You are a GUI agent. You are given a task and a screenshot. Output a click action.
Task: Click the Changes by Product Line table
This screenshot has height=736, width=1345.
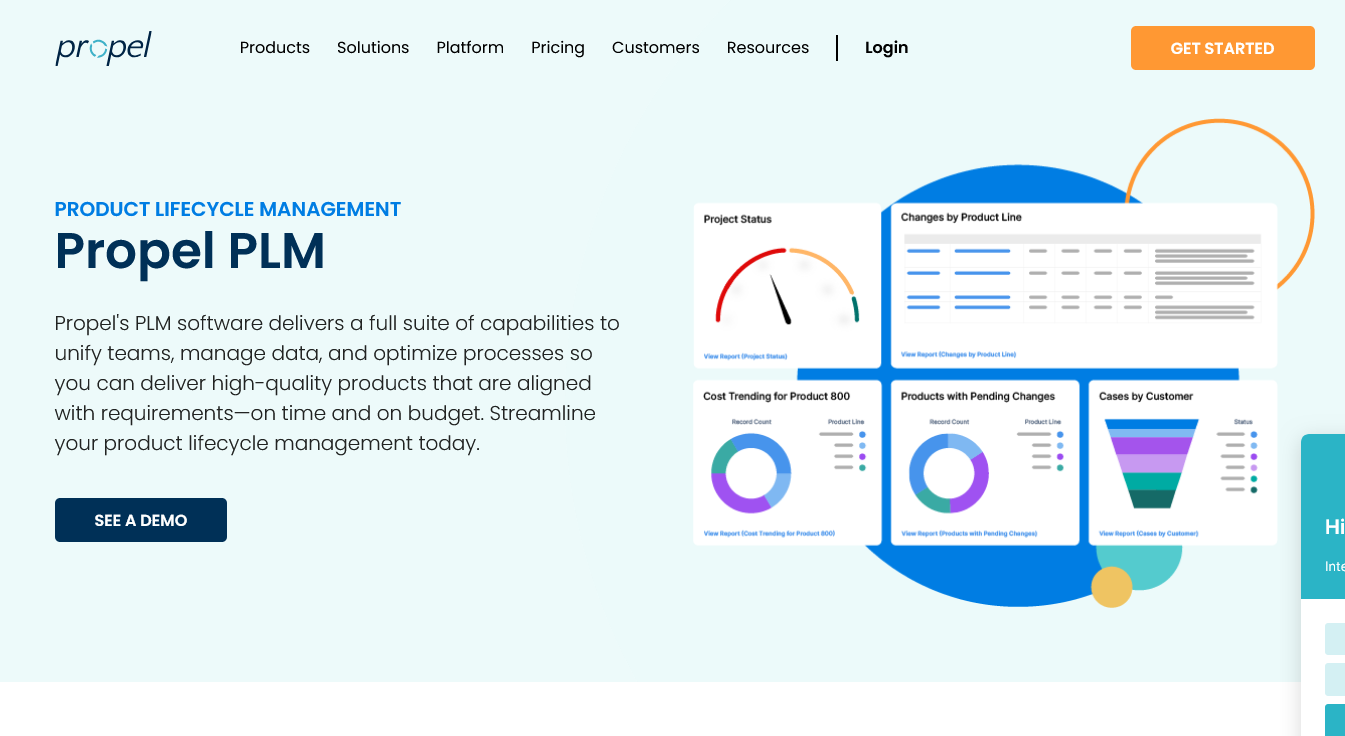[1082, 278]
